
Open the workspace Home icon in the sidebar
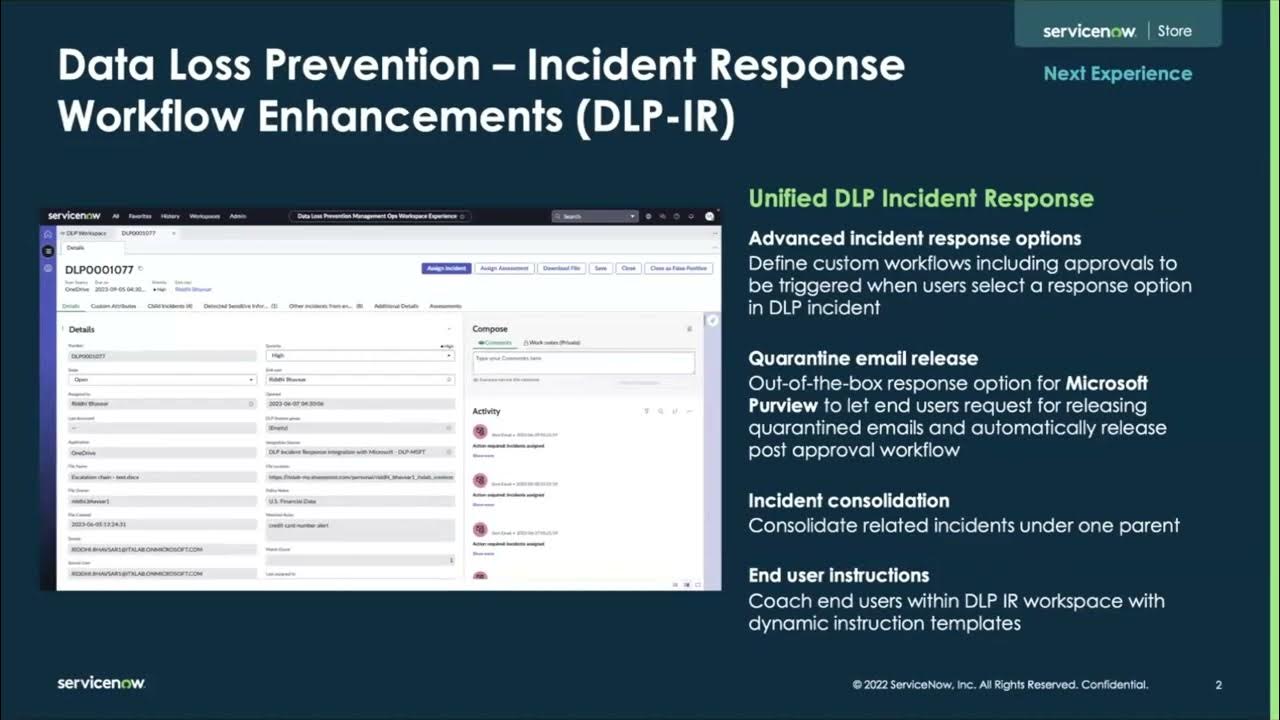click(x=48, y=234)
